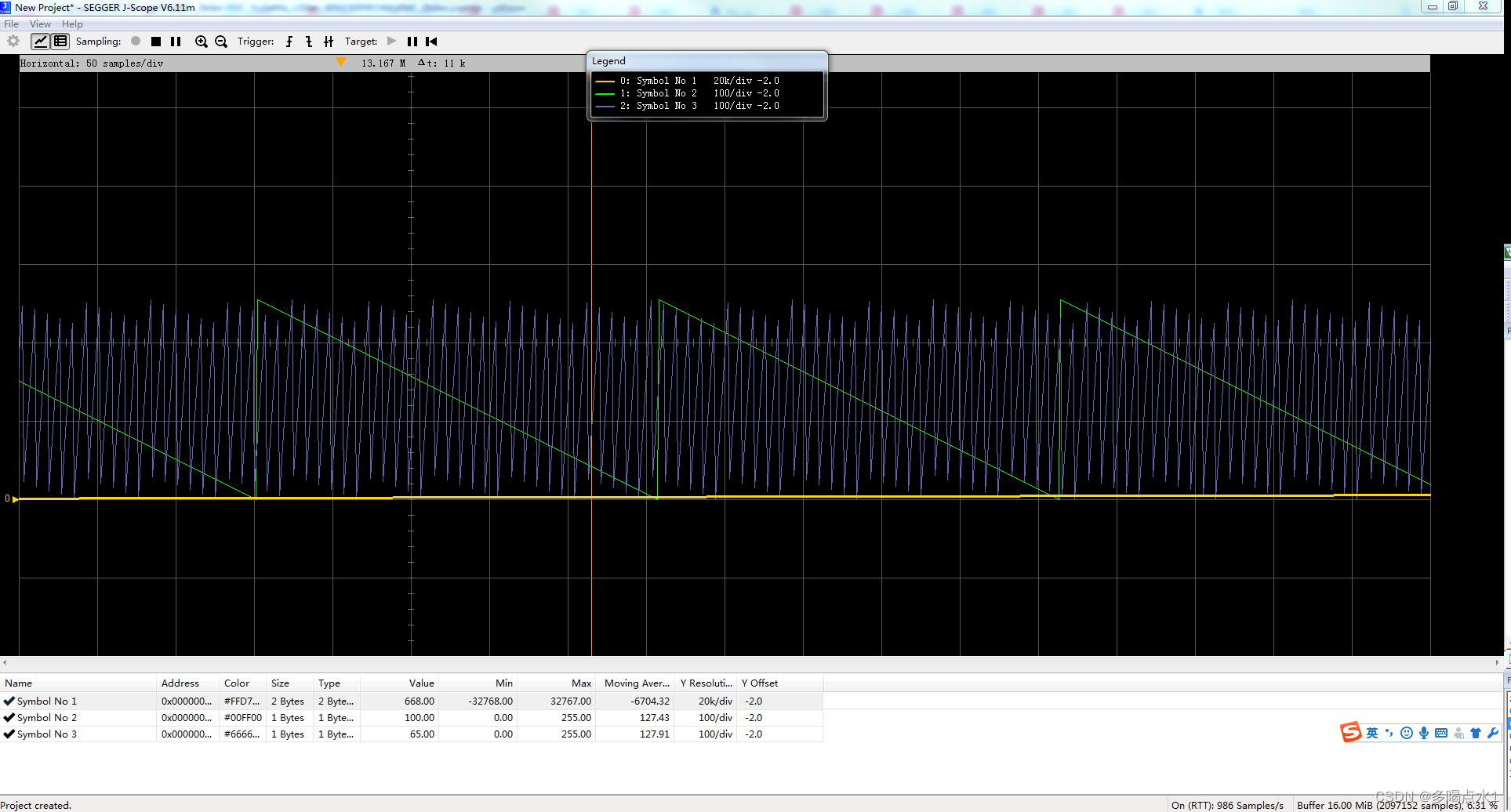The height and width of the screenshot is (812, 1511).
Task: Switch to graph view mode
Action: [40, 42]
